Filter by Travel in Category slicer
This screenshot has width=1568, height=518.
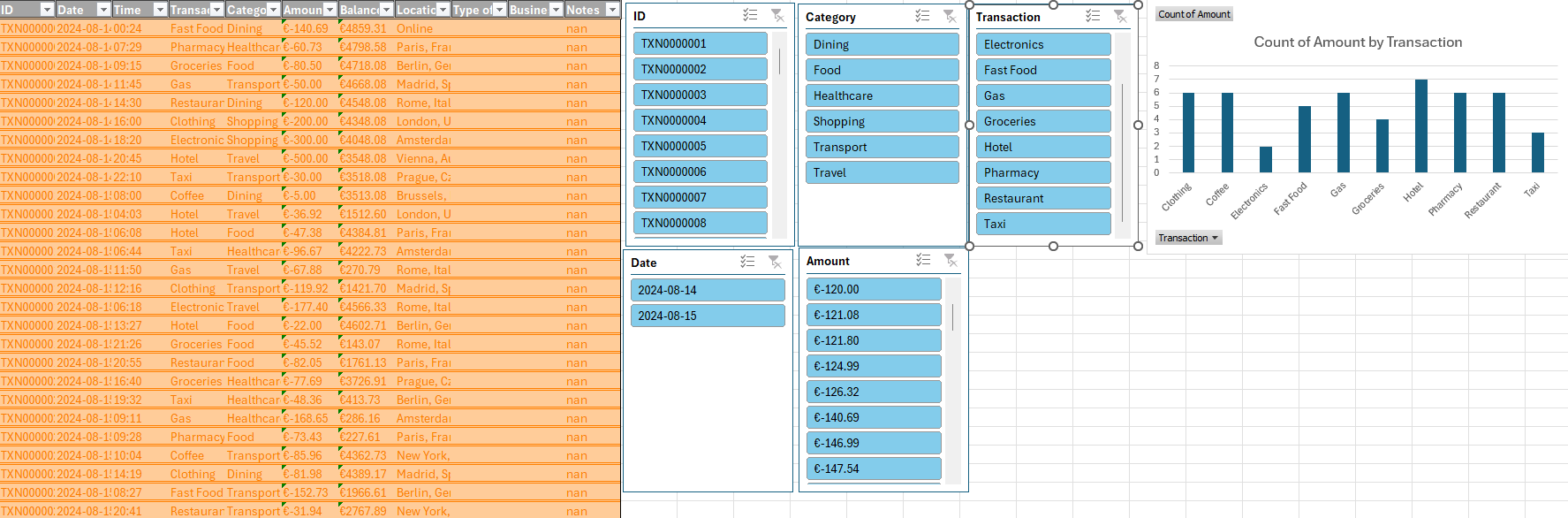click(882, 172)
